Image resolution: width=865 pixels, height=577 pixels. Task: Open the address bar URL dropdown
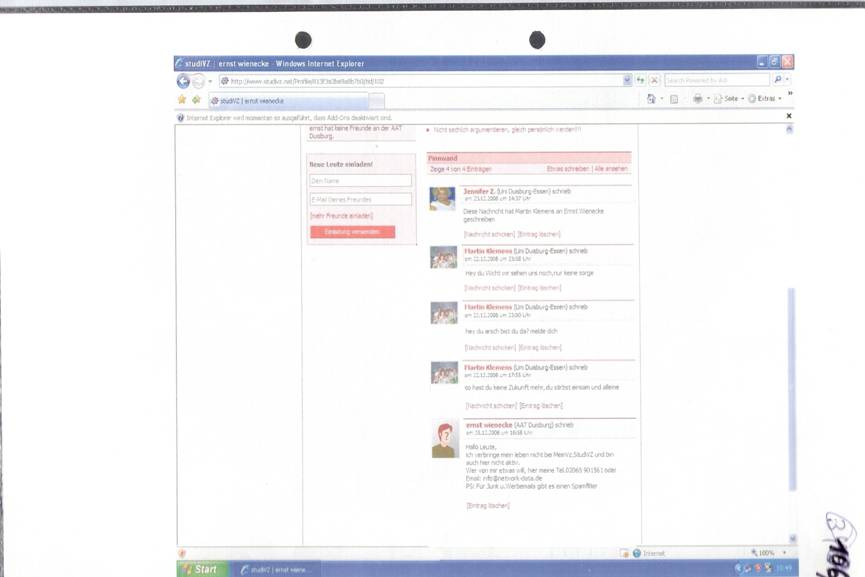pos(627,80)
